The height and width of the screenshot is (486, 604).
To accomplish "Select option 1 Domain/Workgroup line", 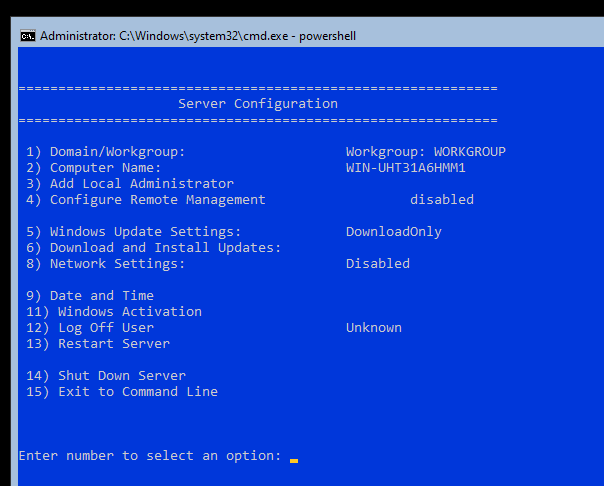I will click(x=106, y=152).
